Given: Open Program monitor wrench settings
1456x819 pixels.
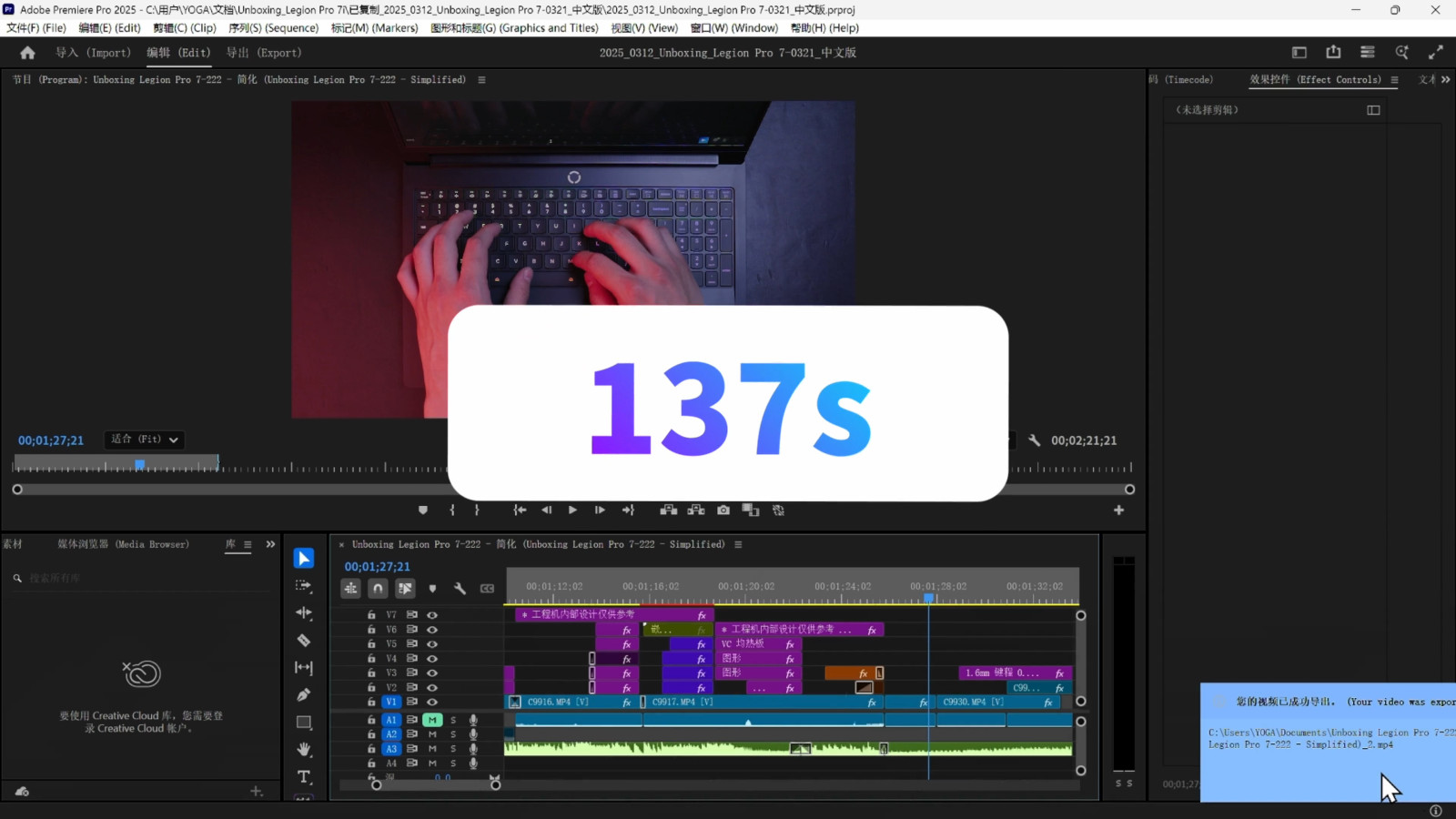Looking at the screenshot, I should [1035, 440].
